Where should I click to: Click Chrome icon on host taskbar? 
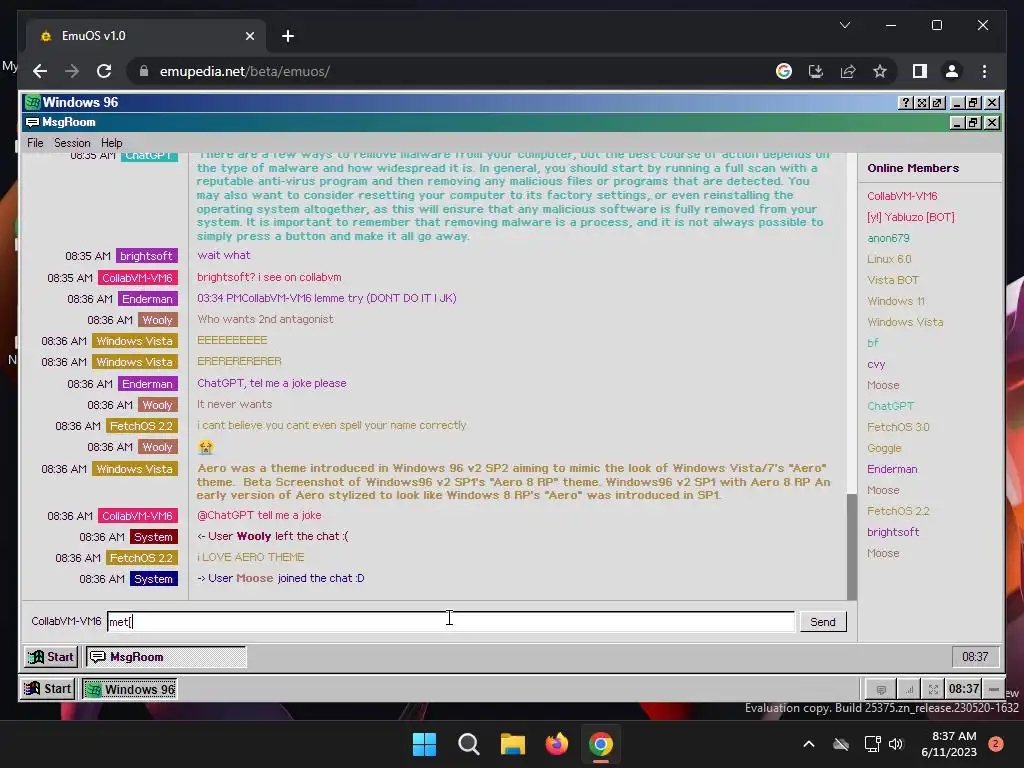point(601,744)
